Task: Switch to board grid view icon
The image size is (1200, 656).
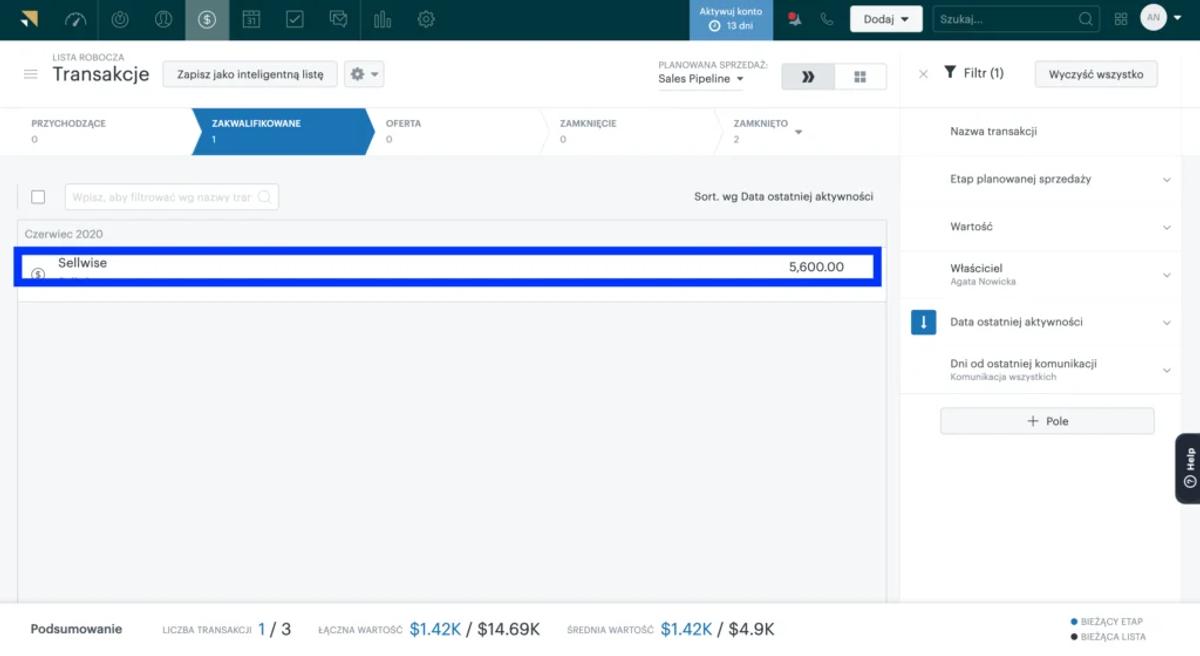Action: [x=860, y=77]
